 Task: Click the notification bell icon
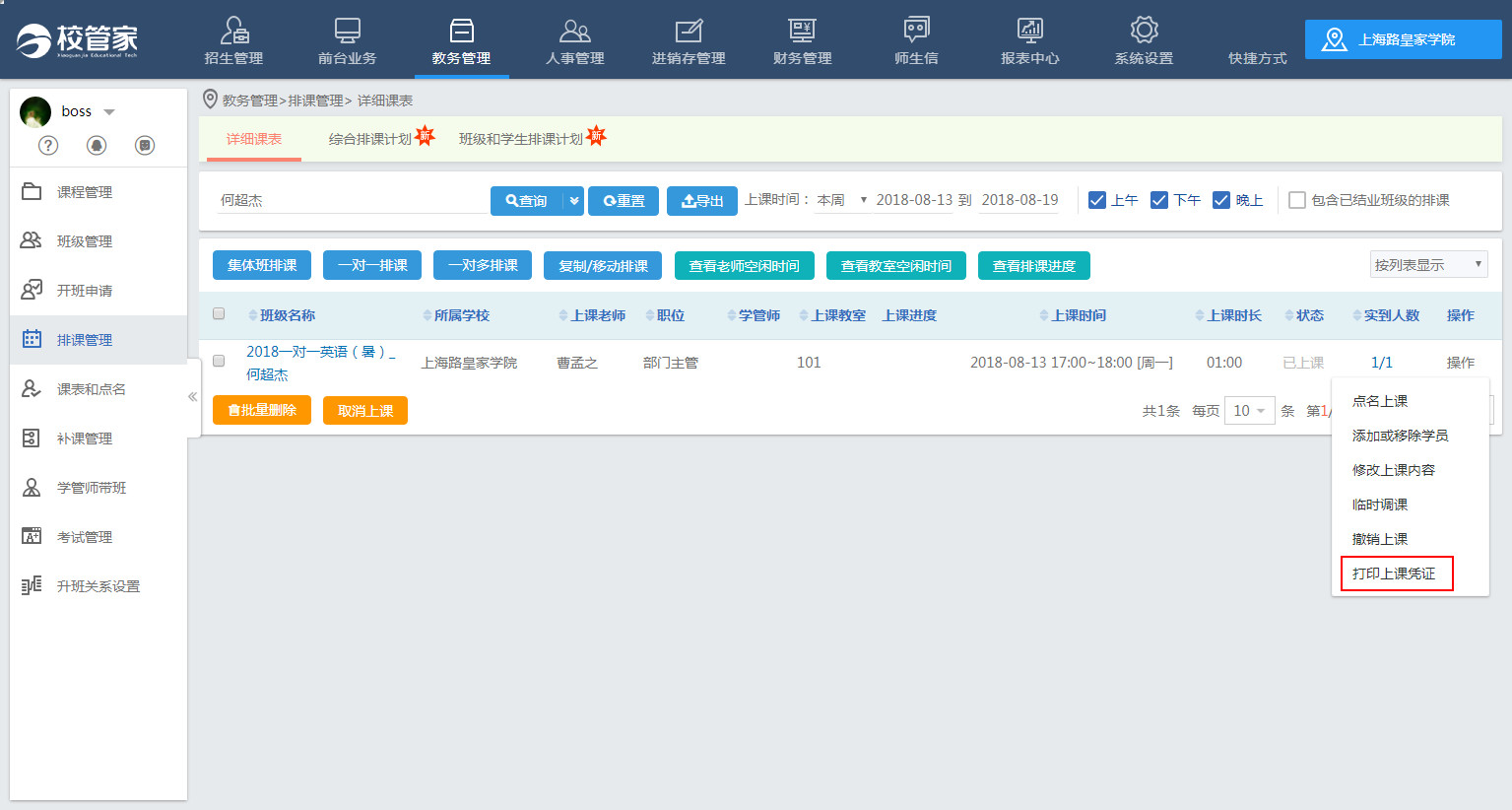[97, 146]
